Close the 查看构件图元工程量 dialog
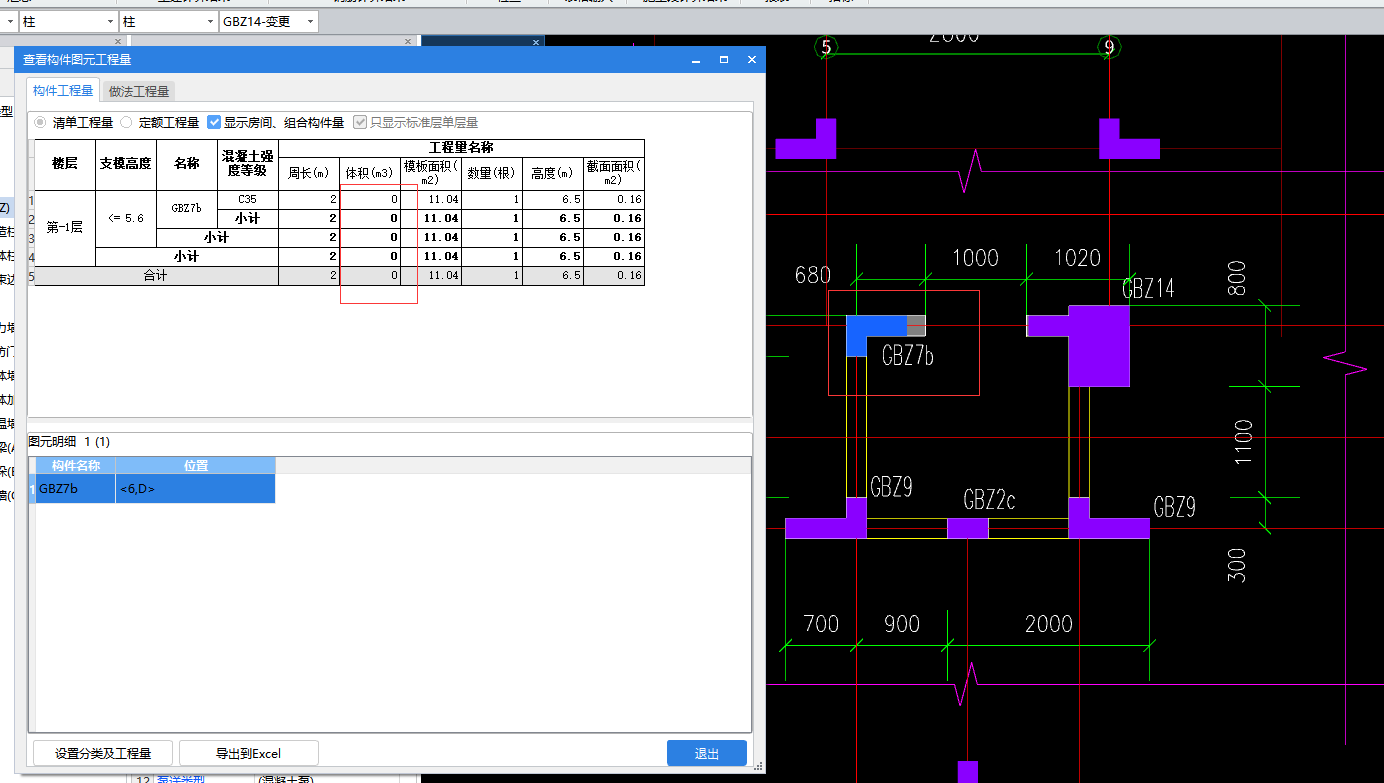Image resolution: width=1384 pixels, height=783 pixels. pos(751,60)
